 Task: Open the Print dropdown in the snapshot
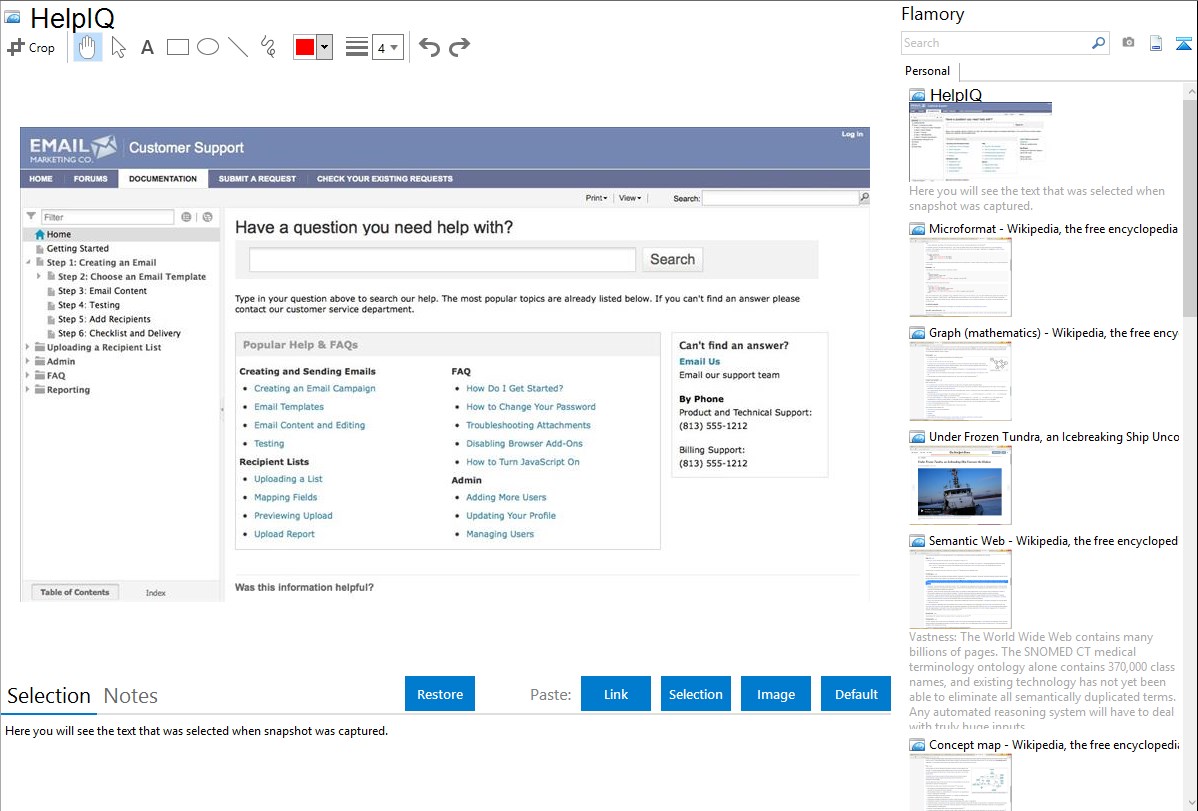[x=597, y=198]
